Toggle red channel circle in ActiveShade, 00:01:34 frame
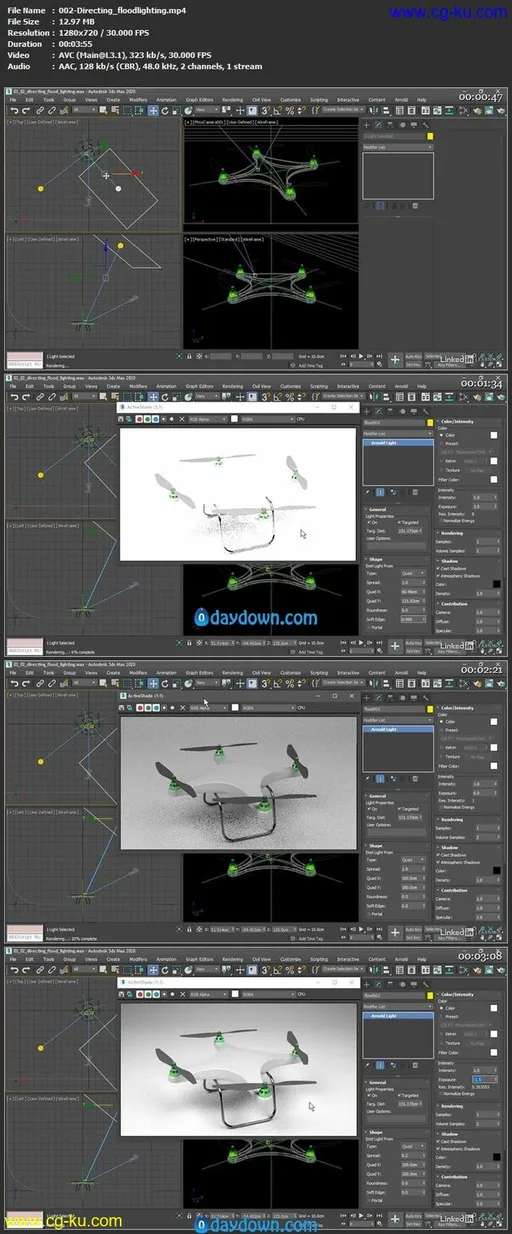This screenshot has width=512, height=1234. coord(140,419)
